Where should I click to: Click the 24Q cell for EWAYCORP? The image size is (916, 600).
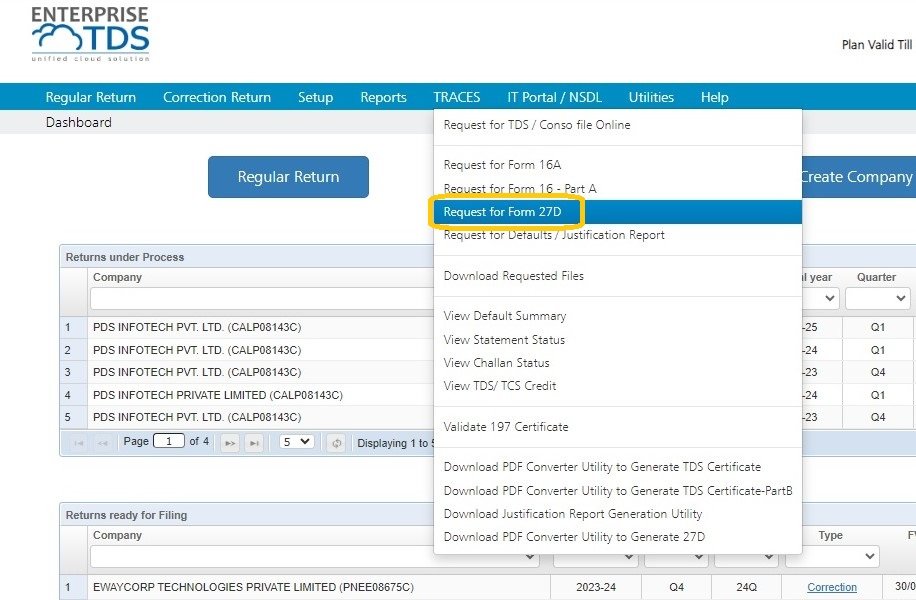tap(747, 587)
